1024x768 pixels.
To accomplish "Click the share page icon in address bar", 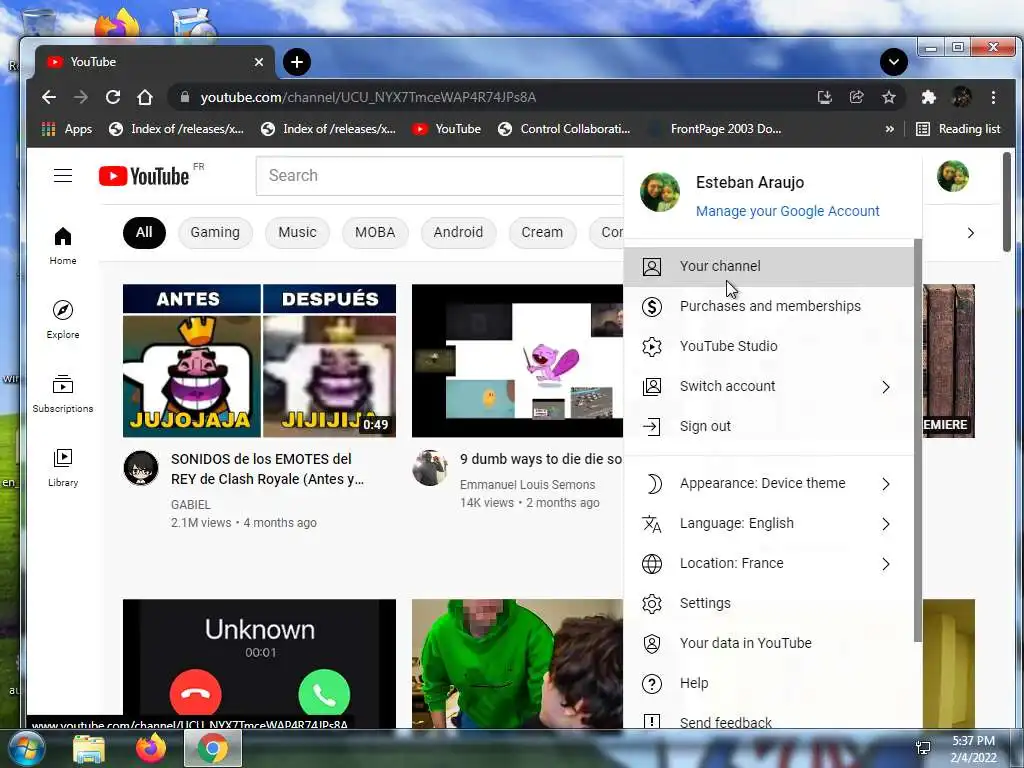I will pos(857,97).
